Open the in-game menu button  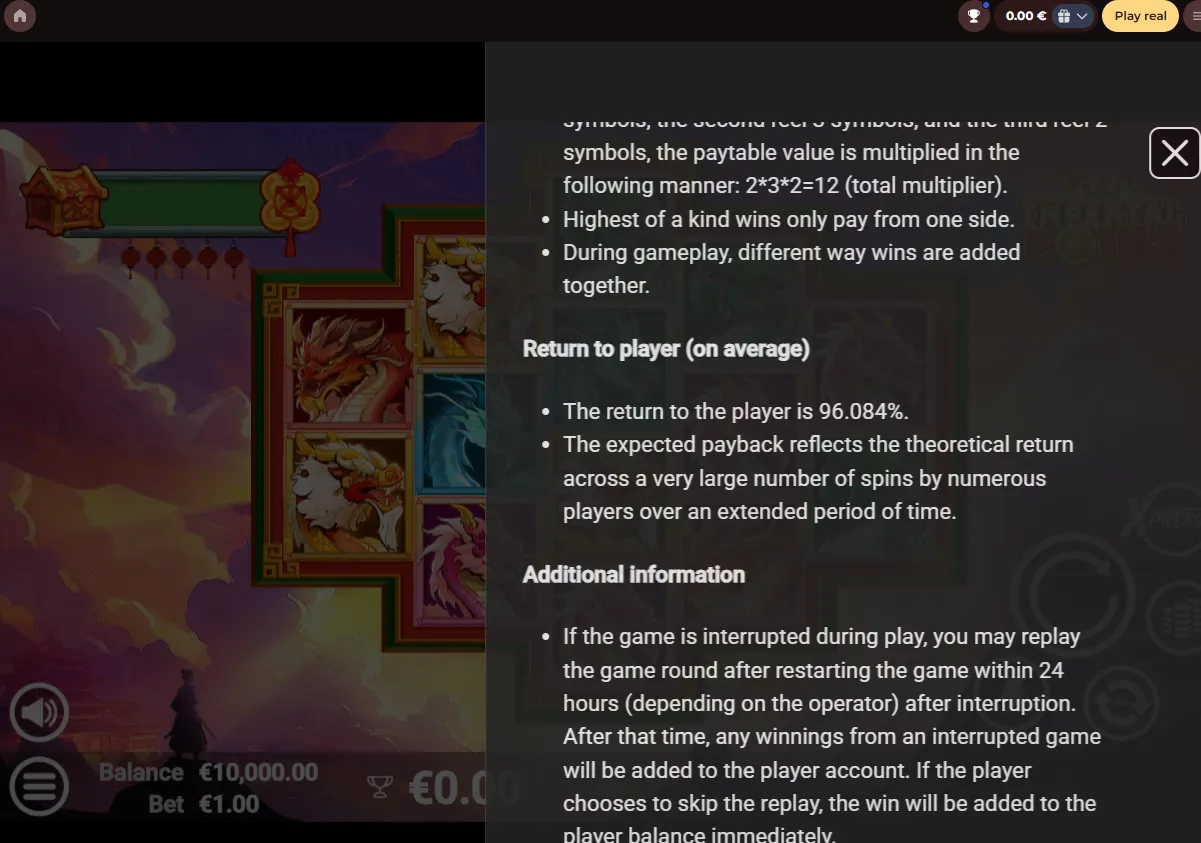click(x=39, y=786)
